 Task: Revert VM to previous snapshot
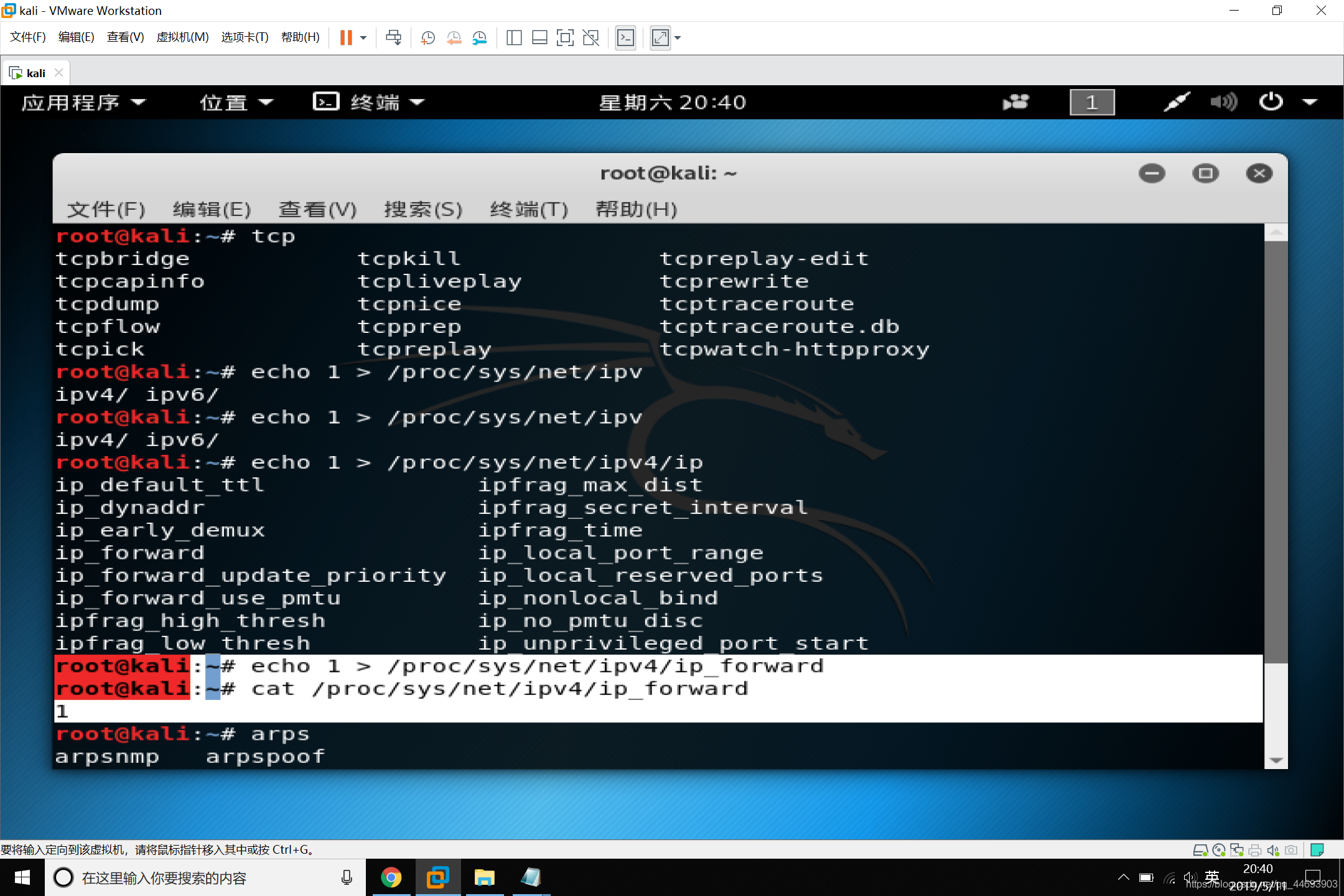[454, 38]
